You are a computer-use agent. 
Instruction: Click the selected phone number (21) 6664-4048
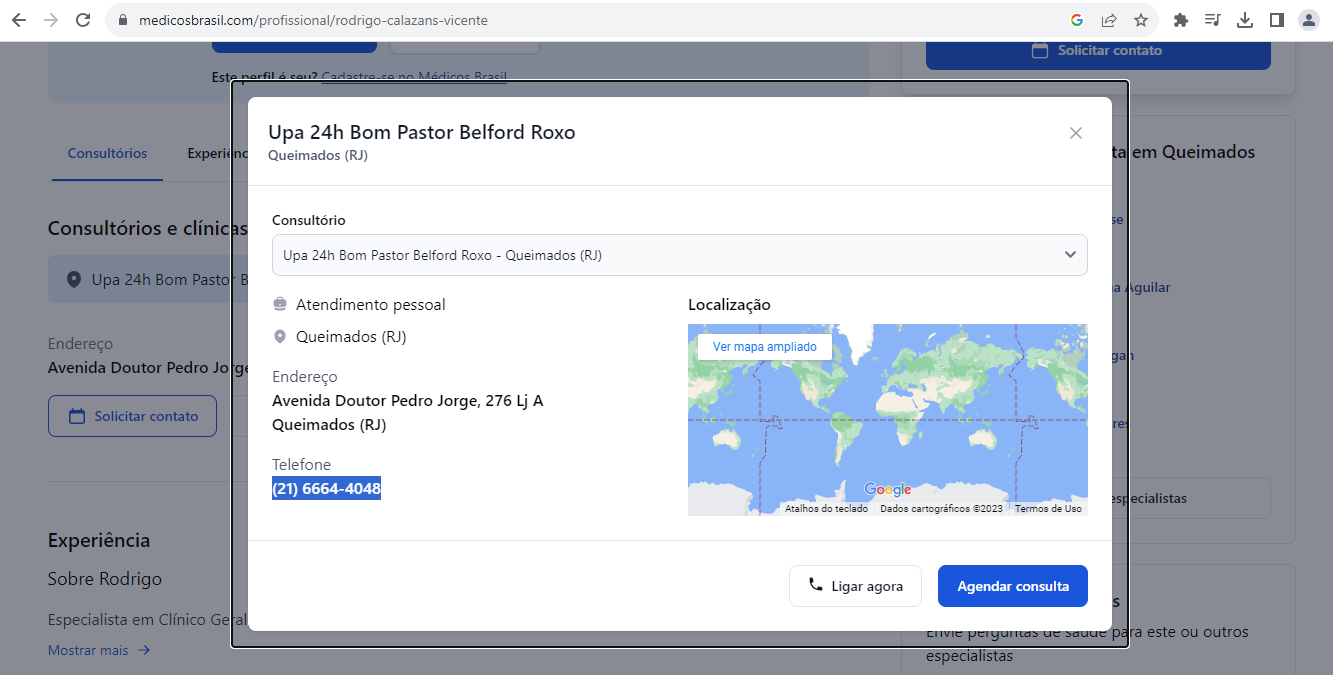coord(326,489)
